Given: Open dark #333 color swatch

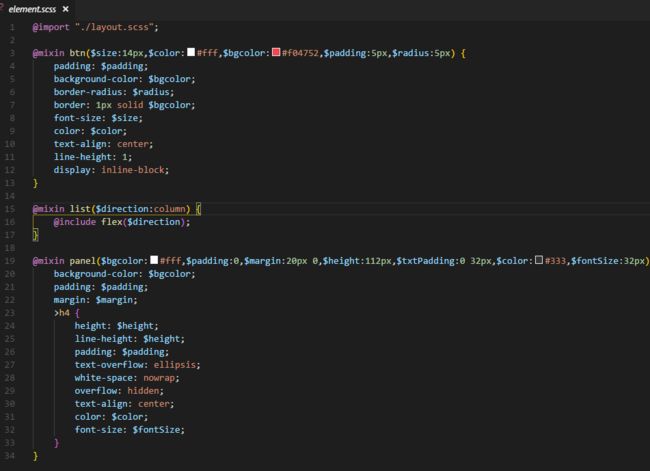Looking at the screenshot, I should pyautogui.click(x=539, y=260).
